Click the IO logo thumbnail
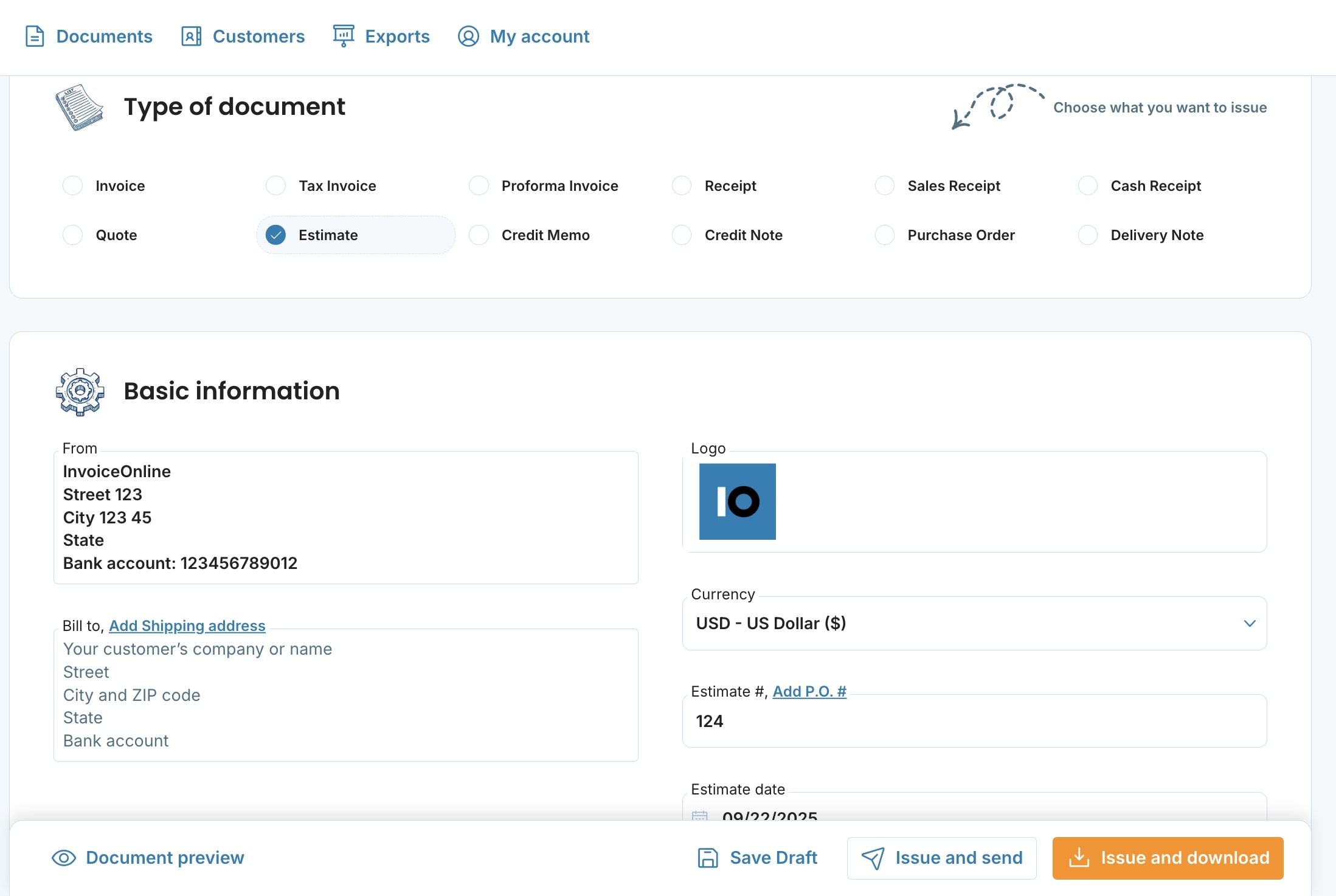Viewport: 1336px width, 896px height. click(x=737, y=501)
